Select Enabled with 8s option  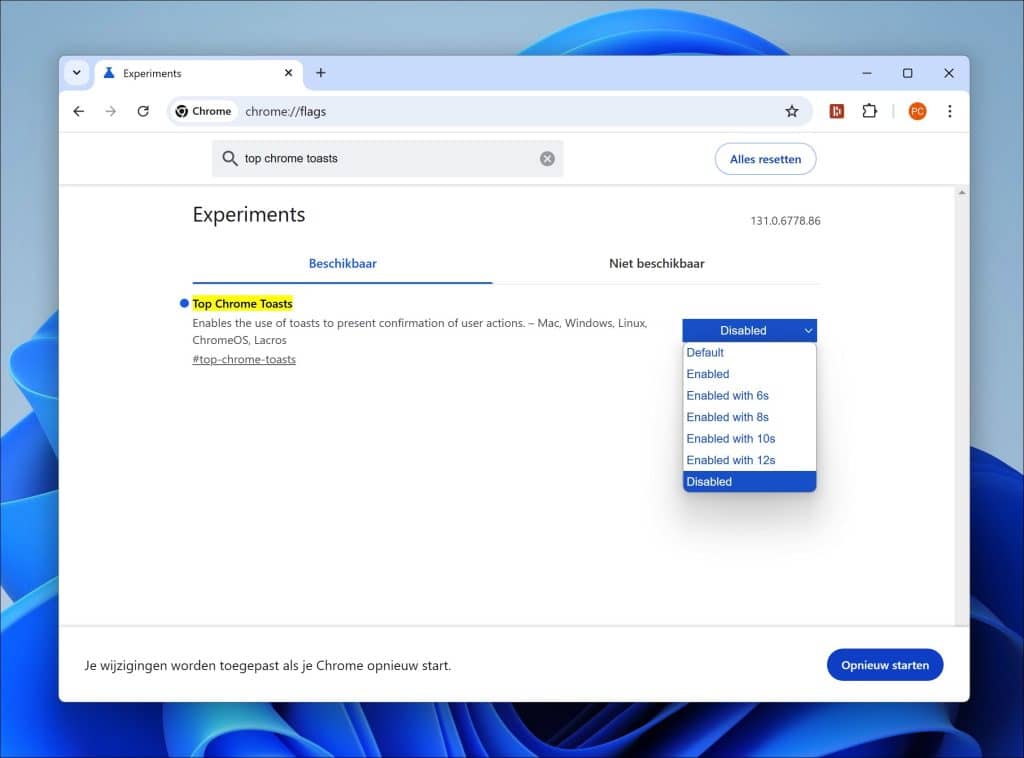coord(749,417)
